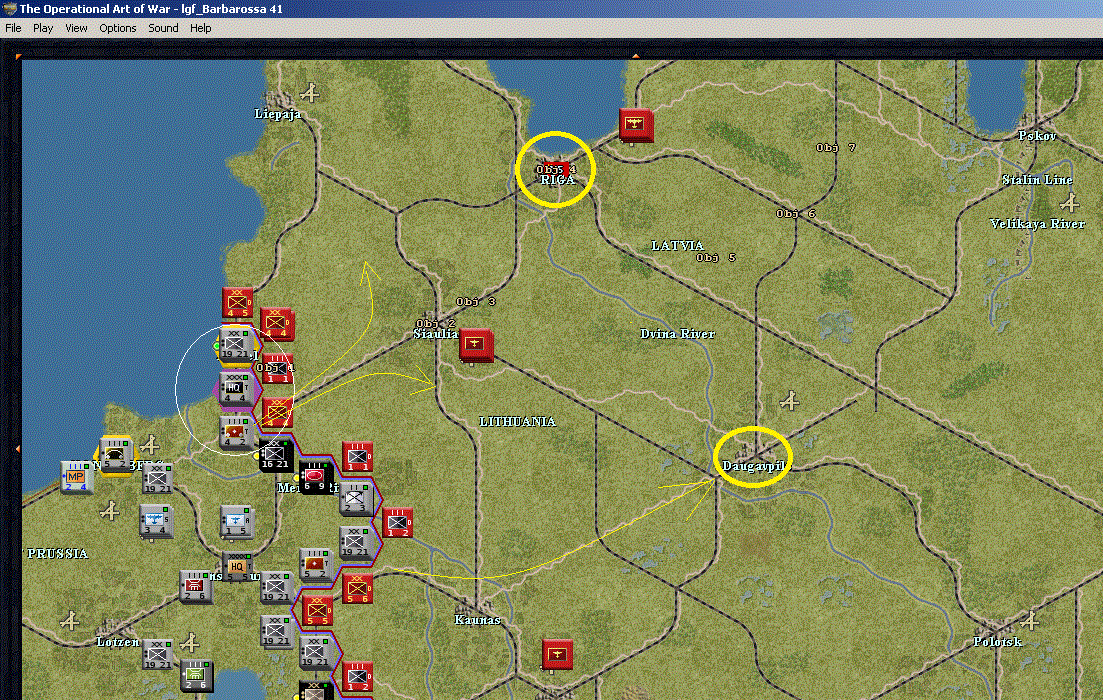Click the Riga objective hex
Screen dimensions: 1103x700
(x=556, y=171)
